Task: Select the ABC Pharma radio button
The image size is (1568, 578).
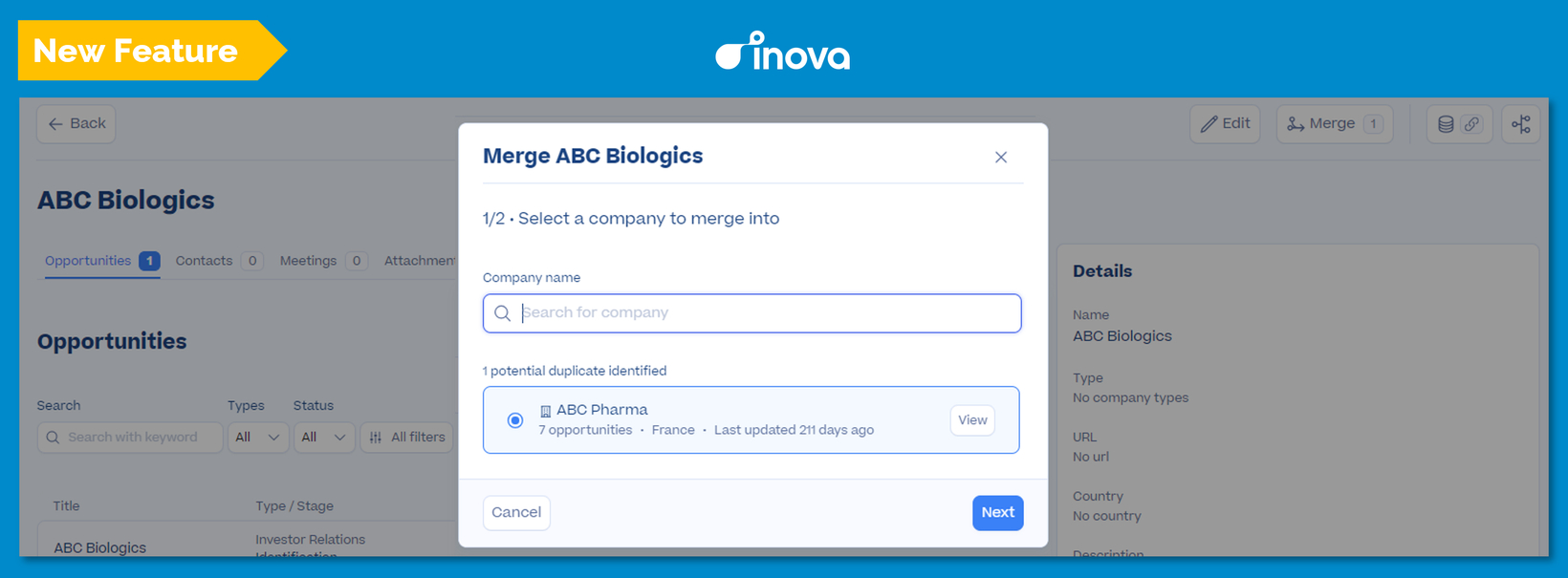Action: point(515,420)
